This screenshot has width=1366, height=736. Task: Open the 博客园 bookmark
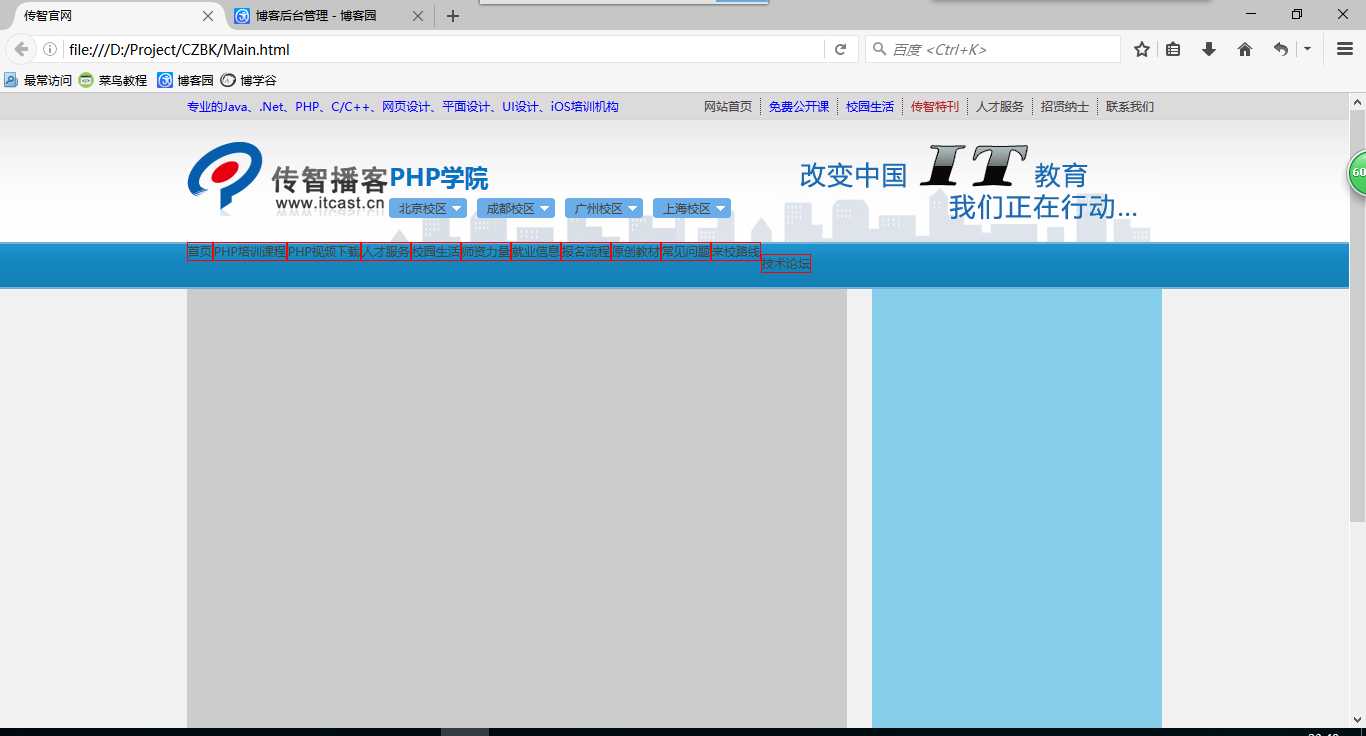186,80
